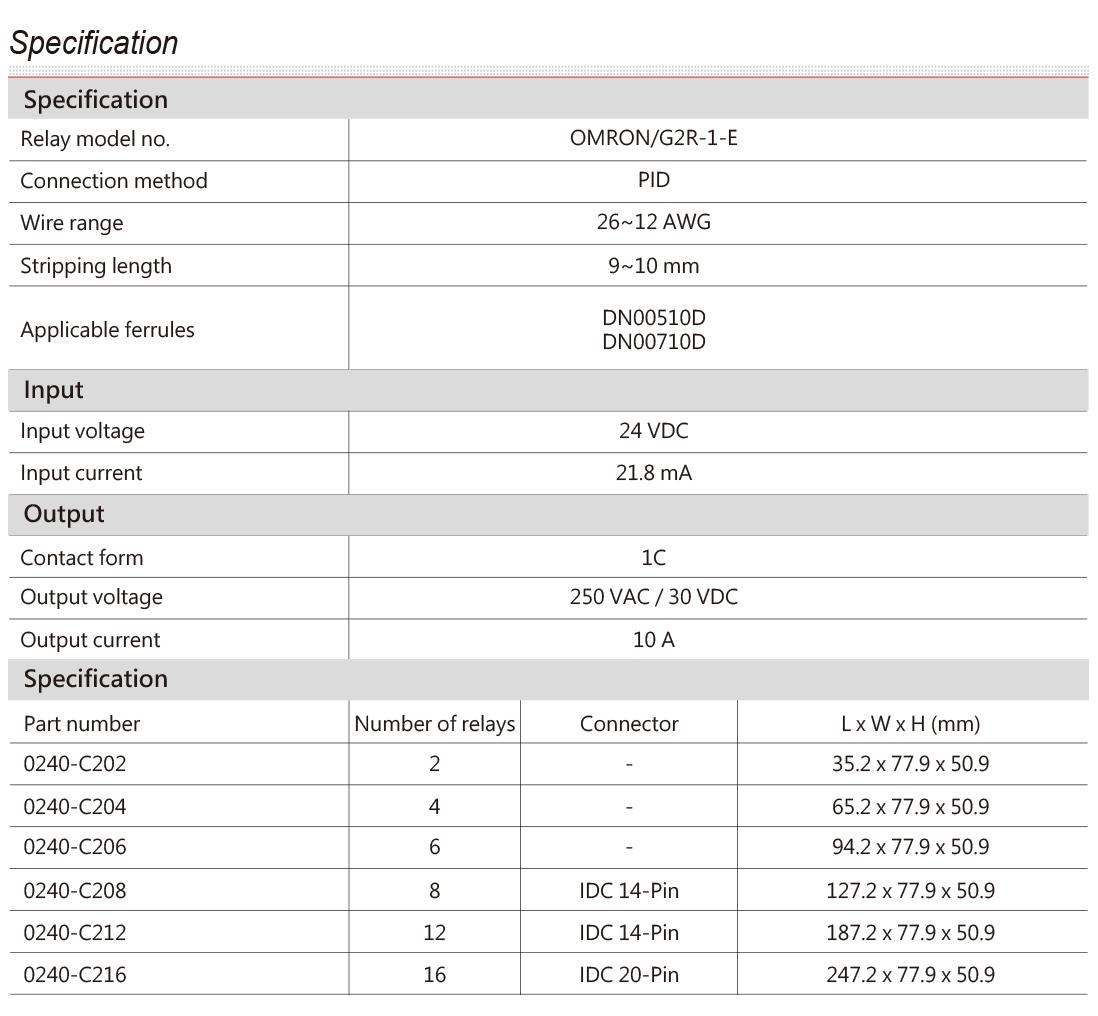Click the Relay model no. label
This screenshot has width=1098, height=1016.
96,139
